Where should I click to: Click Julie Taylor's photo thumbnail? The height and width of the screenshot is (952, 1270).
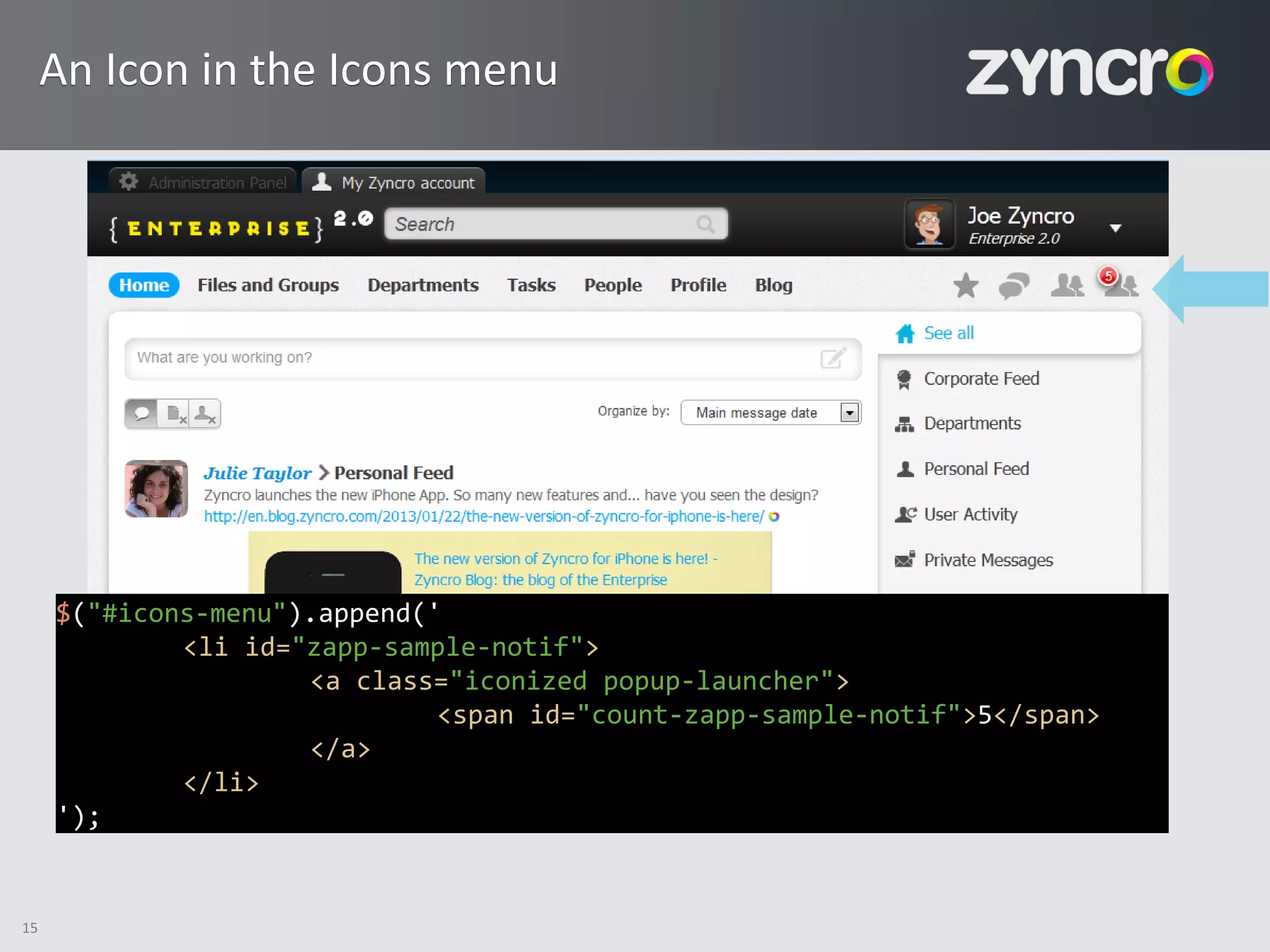(156, 488)
